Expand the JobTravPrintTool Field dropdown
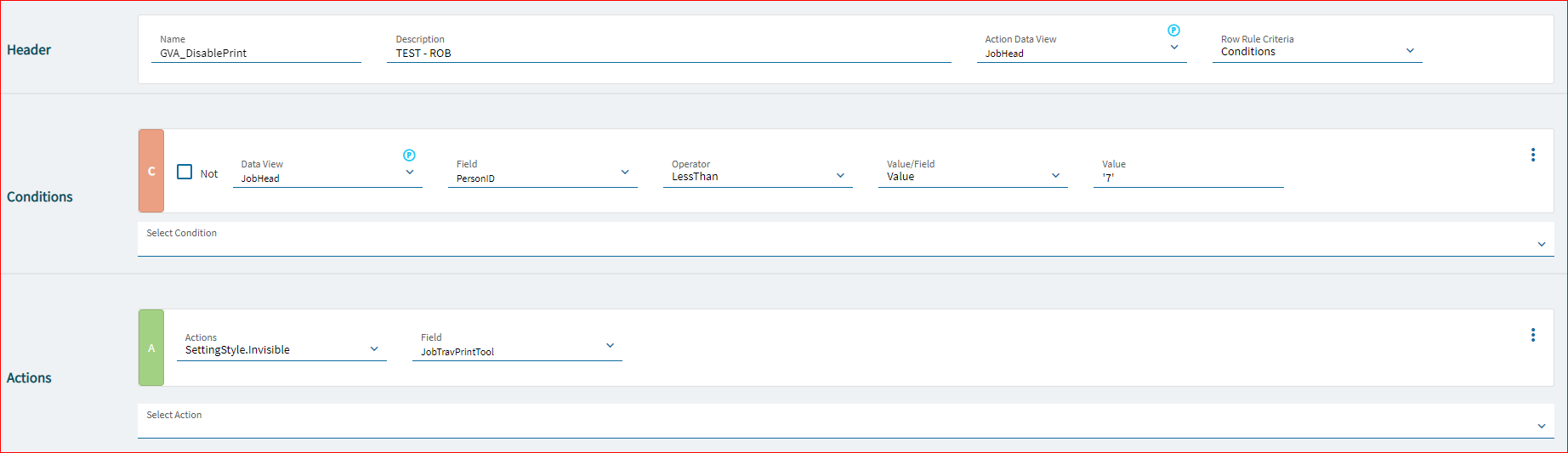Screen dimensions: 1568x453 pos(610,346)
